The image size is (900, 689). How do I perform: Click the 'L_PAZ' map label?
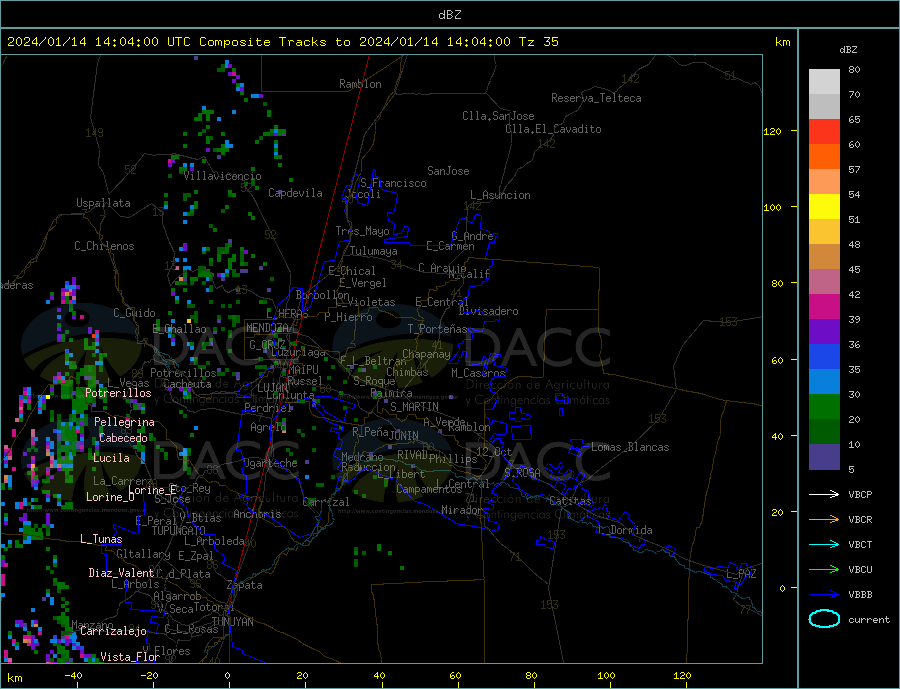[741, 574]
